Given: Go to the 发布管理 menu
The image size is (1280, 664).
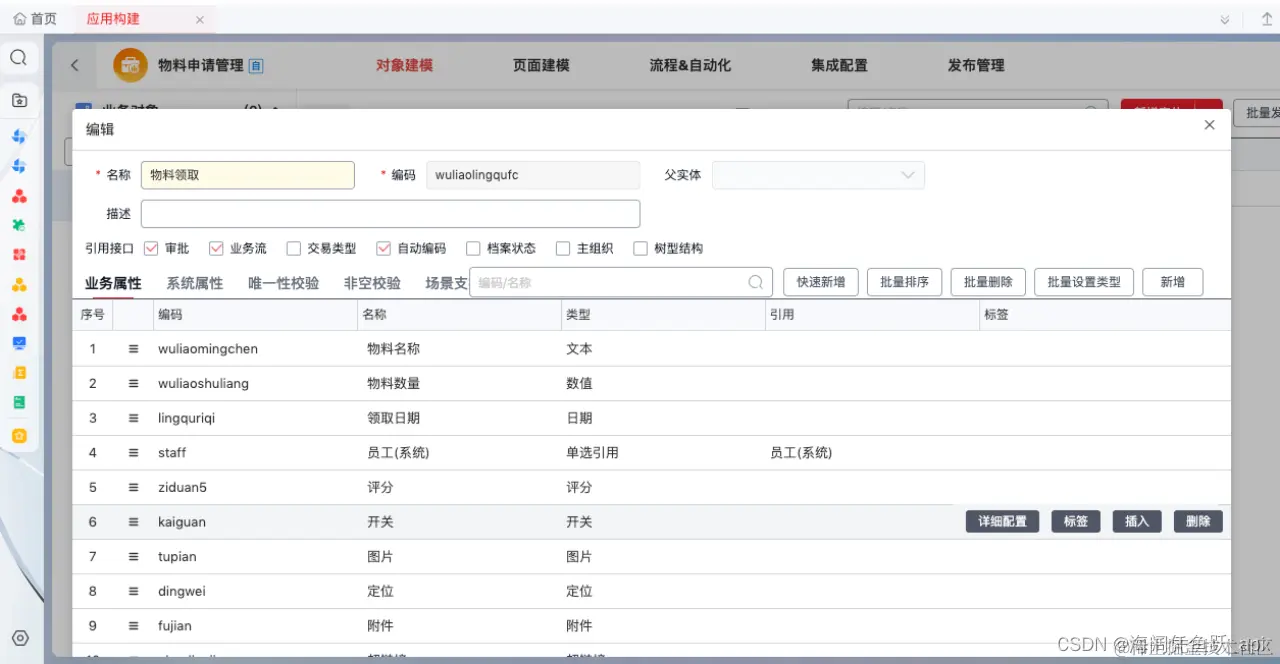Looking at the screenshot, I should pos(976,65).
